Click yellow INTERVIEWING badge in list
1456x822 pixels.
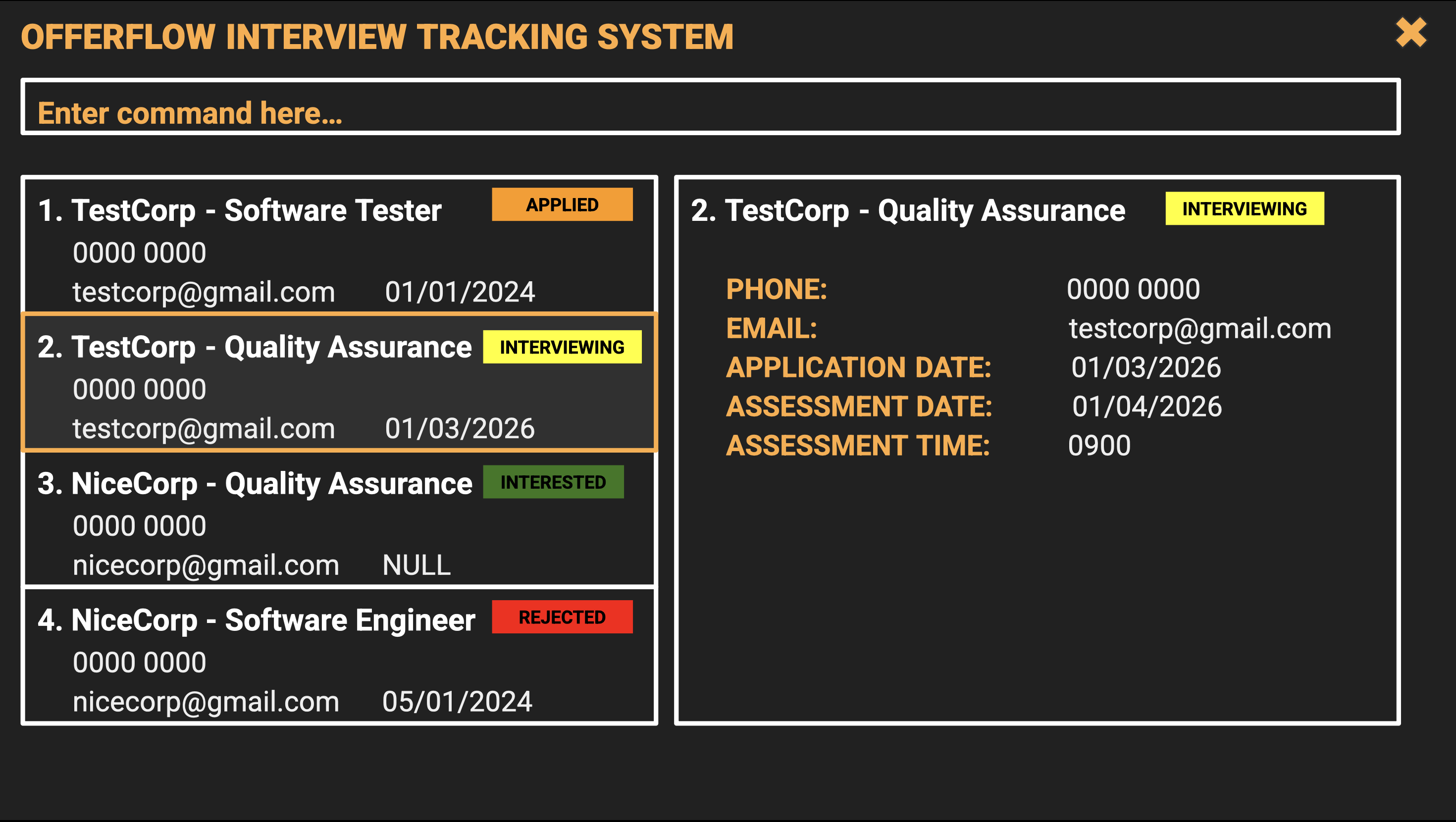coord(562,347)
